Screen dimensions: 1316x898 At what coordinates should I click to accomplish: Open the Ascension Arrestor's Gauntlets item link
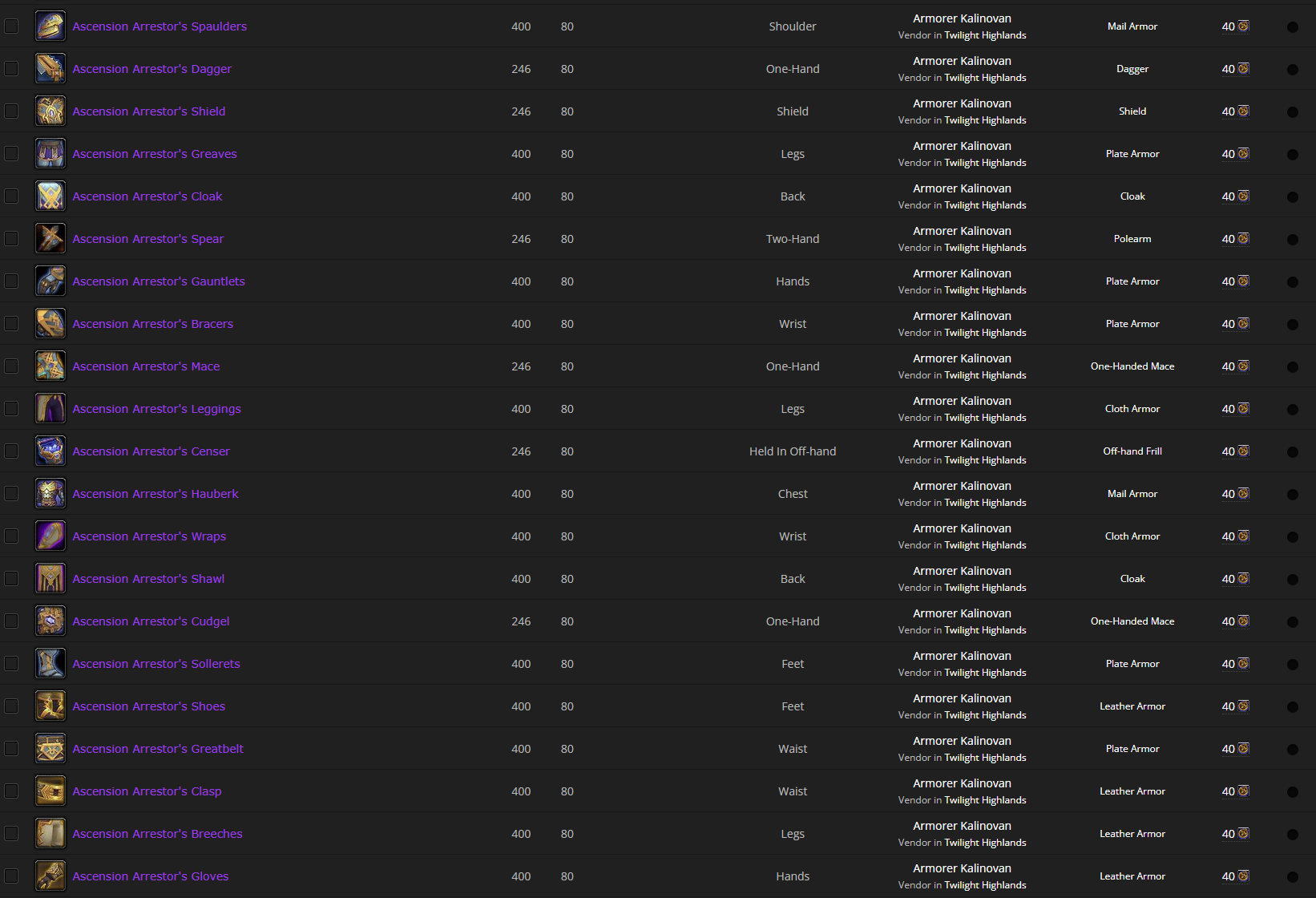coord(159,281)
